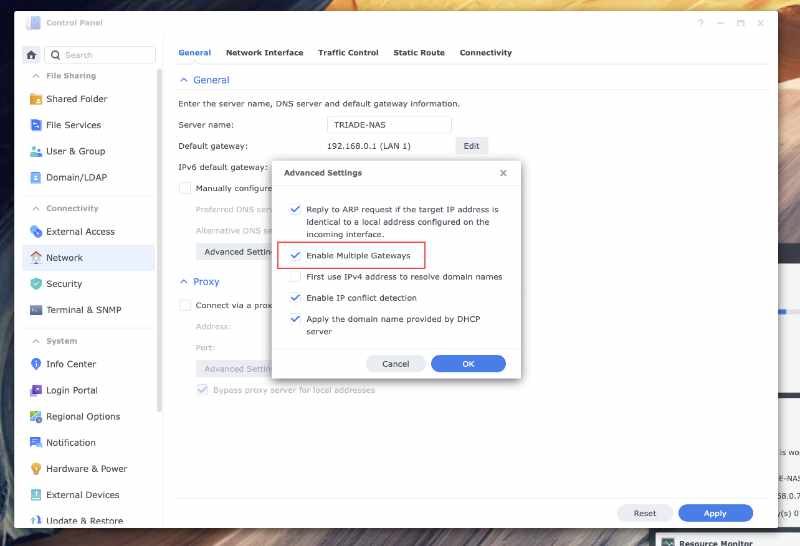This screenshot has width=800, height=546.
Task: Open Login Portal icon
Action: (36, 390)
